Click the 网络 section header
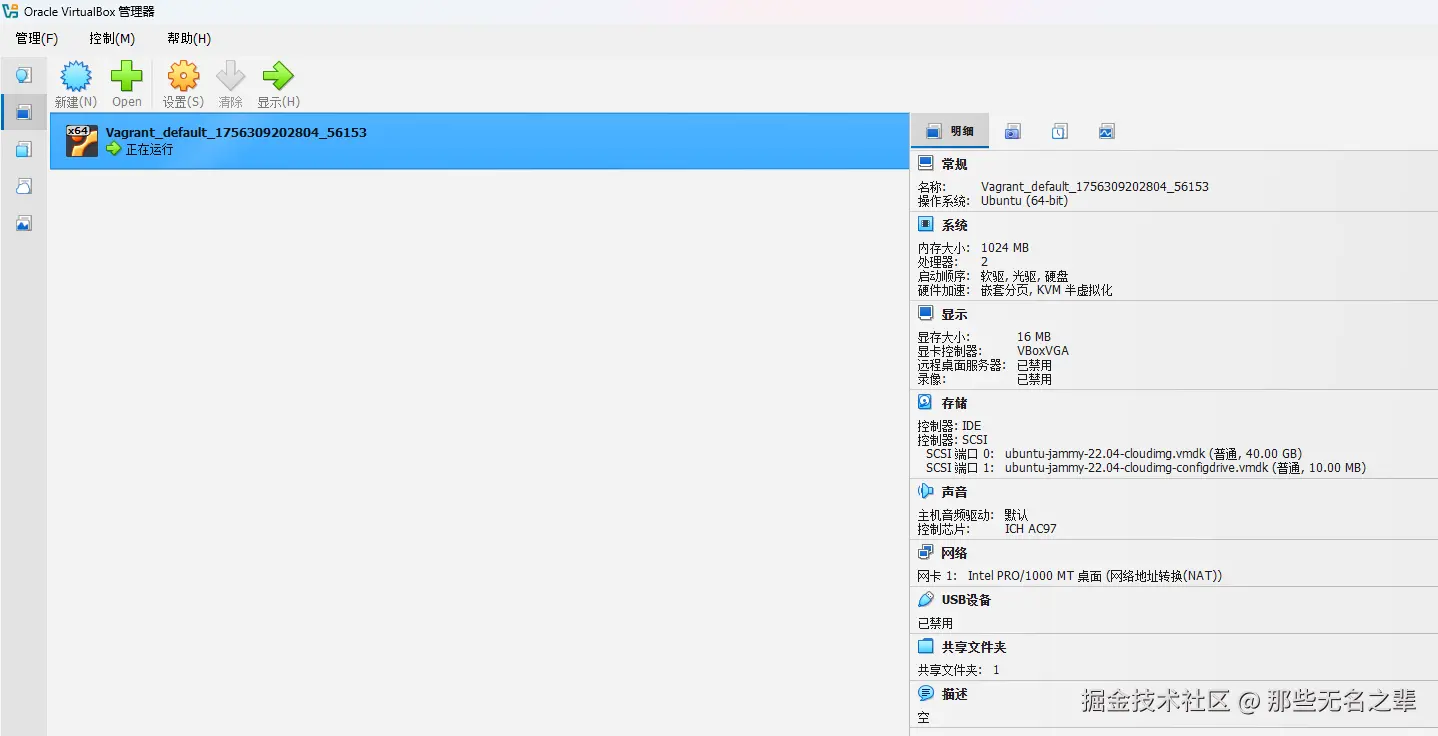 tap(954, 553)
